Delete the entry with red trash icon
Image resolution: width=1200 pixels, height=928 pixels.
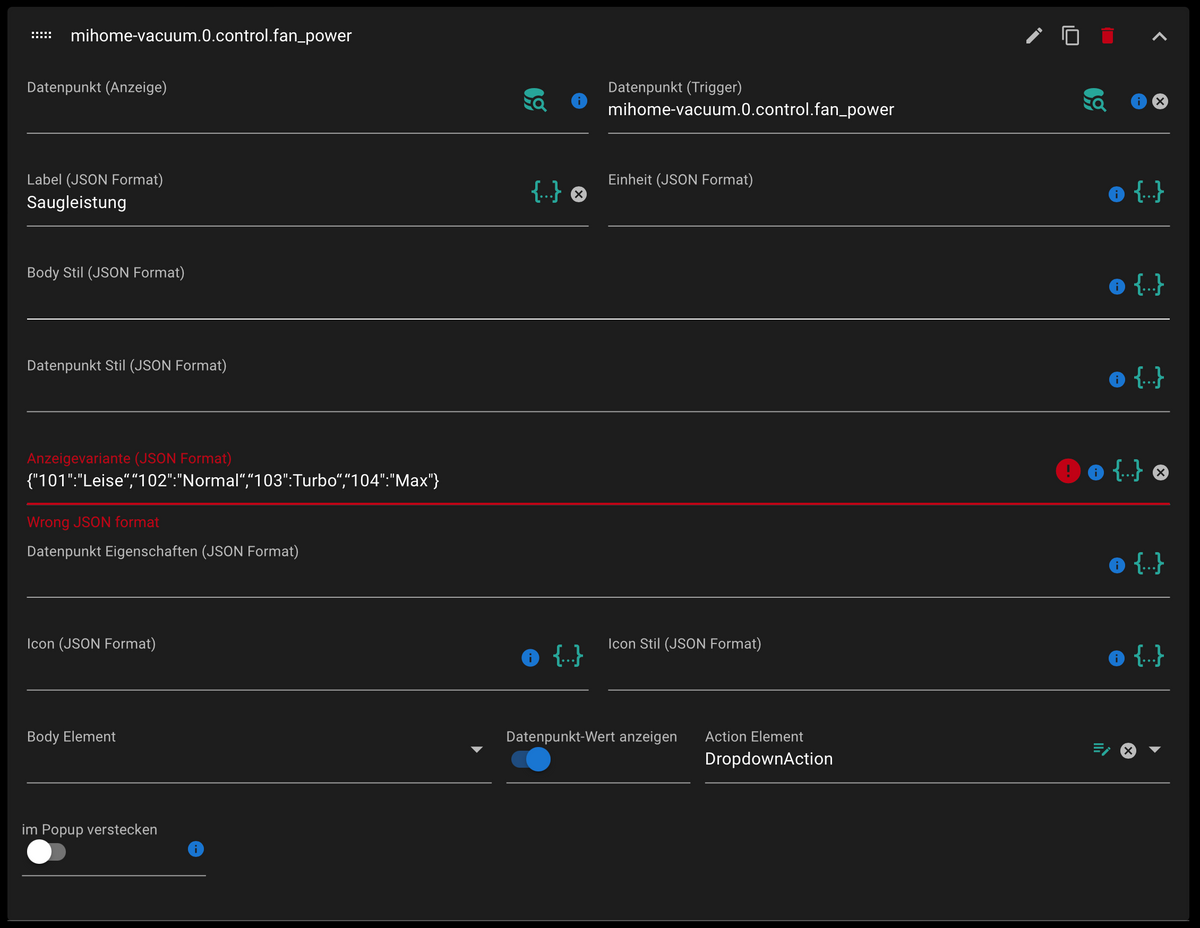tap(1107, 36)
